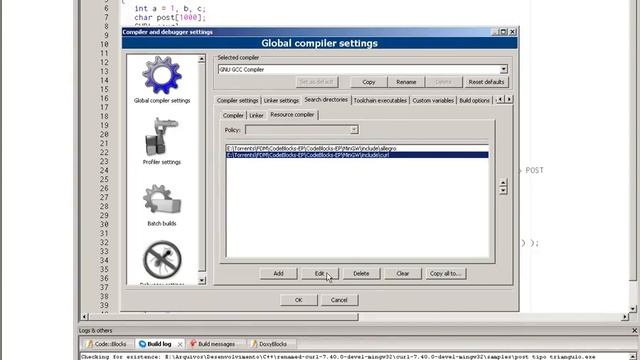Click Build messages tab icon
Viewport: 640px width, 360px height.
[x=193, y=344]
